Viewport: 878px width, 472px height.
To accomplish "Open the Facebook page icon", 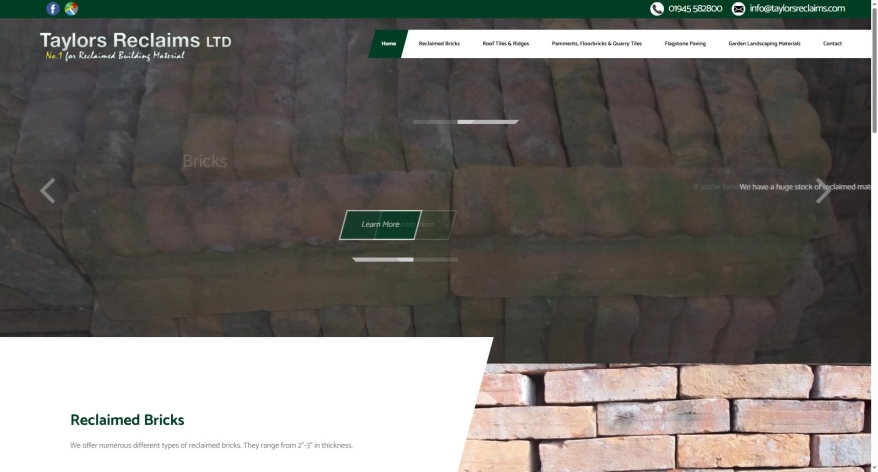I will pos(53,8).
